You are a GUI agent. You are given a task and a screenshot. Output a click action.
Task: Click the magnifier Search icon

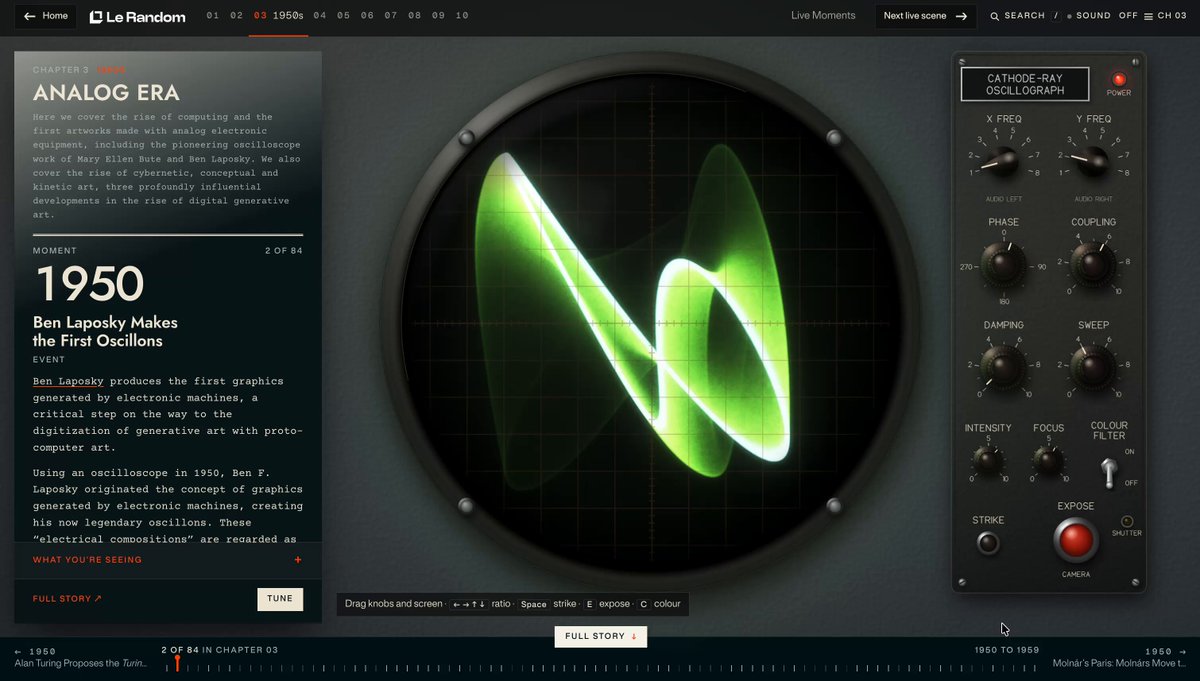(995, 16)
